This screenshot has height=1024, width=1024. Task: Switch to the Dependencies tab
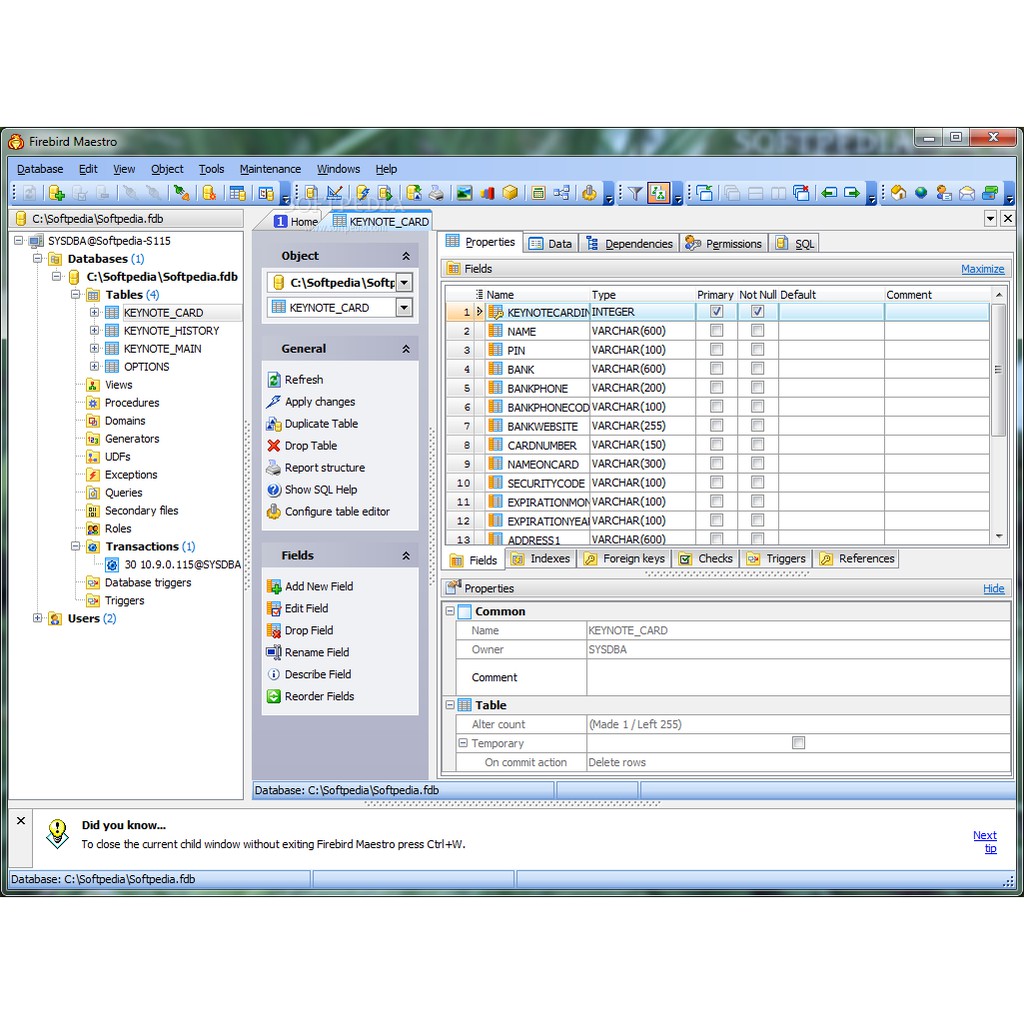click(629, 244)
